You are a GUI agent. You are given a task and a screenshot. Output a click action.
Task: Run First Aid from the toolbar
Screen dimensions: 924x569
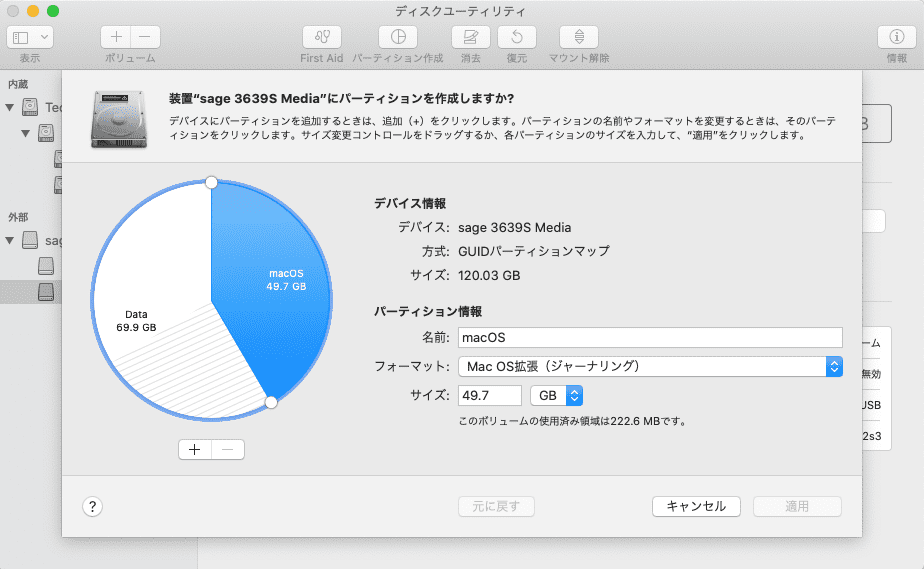(322, 37)
